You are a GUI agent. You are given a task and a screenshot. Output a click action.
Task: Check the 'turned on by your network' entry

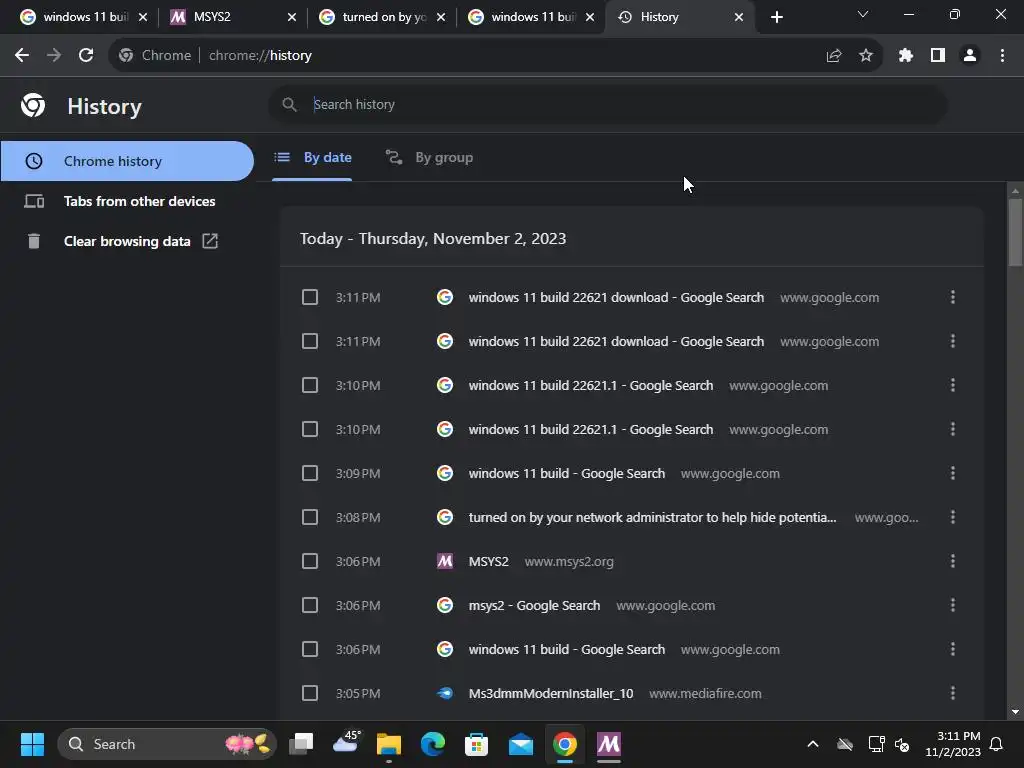310,517
